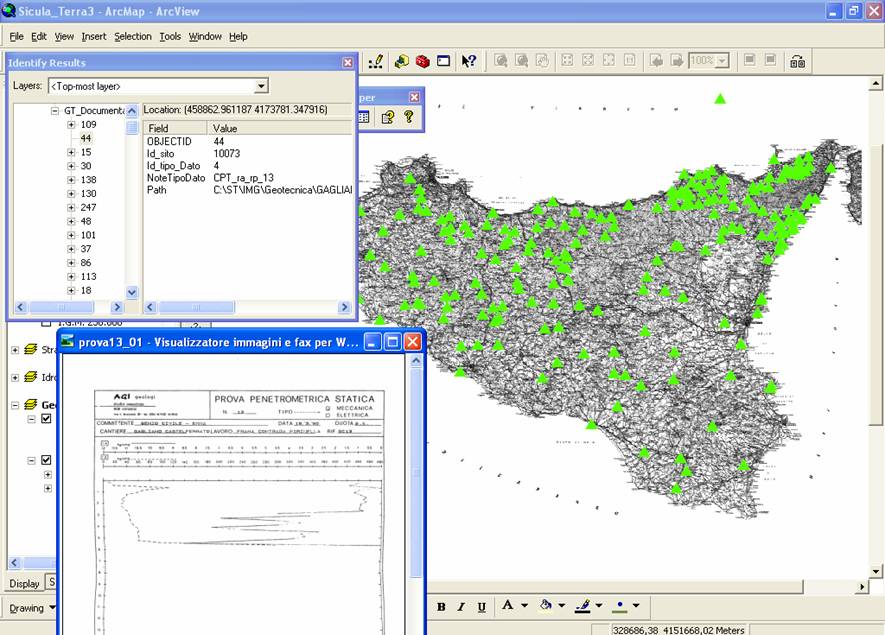Uncheck the first sublayer checkbox under Geo group
The height and width of the screenshot is (635, 885).
tap(46, 419)
